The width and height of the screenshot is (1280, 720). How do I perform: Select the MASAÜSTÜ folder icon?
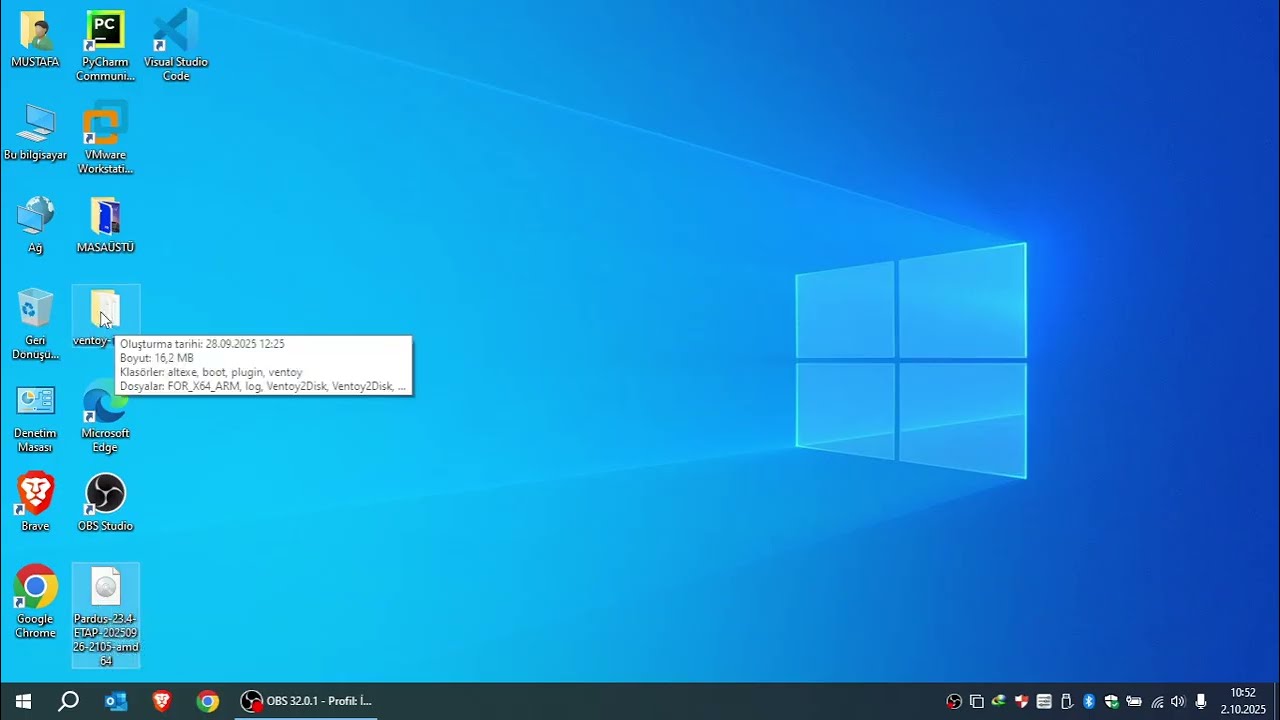pos(105,224)
